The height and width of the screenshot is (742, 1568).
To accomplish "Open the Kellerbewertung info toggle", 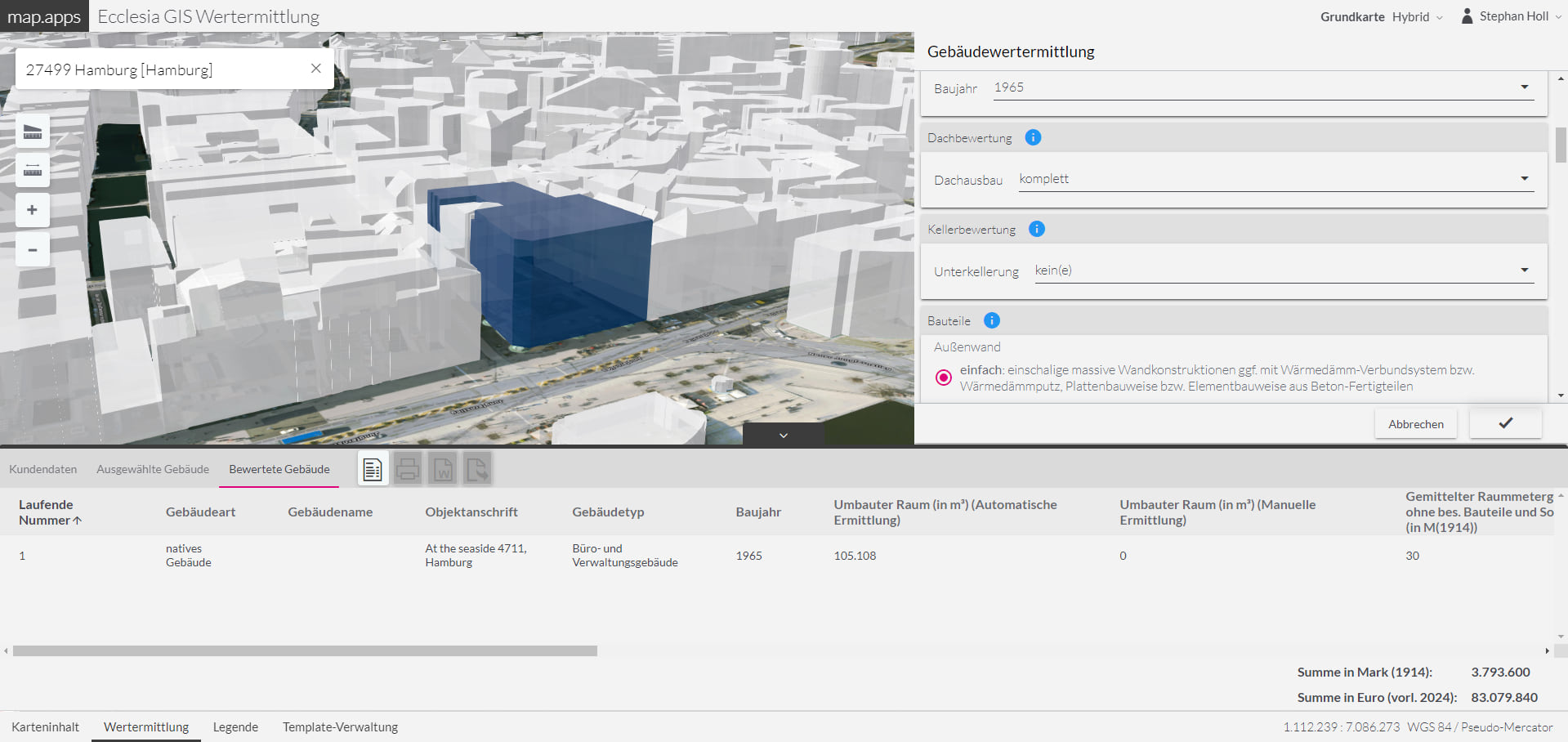I will coord(1036,229).
